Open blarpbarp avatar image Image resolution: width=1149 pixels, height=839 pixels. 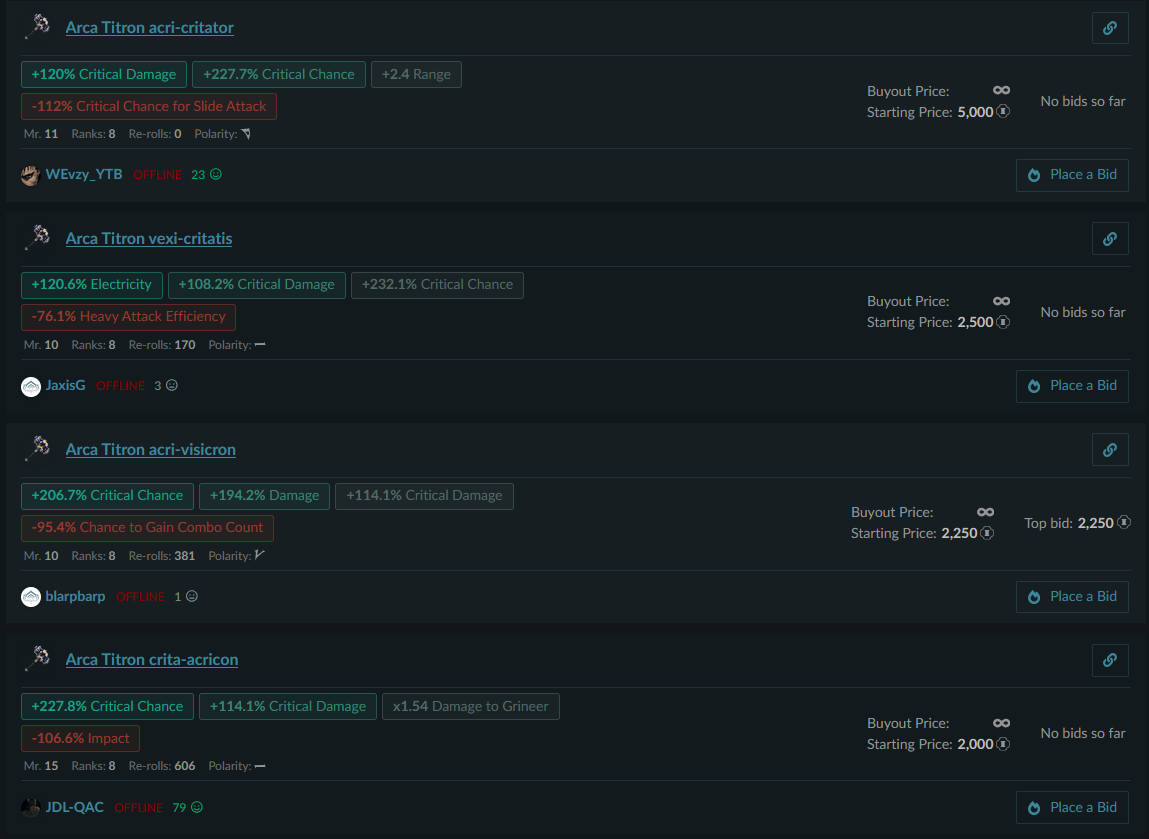[30, 597]
